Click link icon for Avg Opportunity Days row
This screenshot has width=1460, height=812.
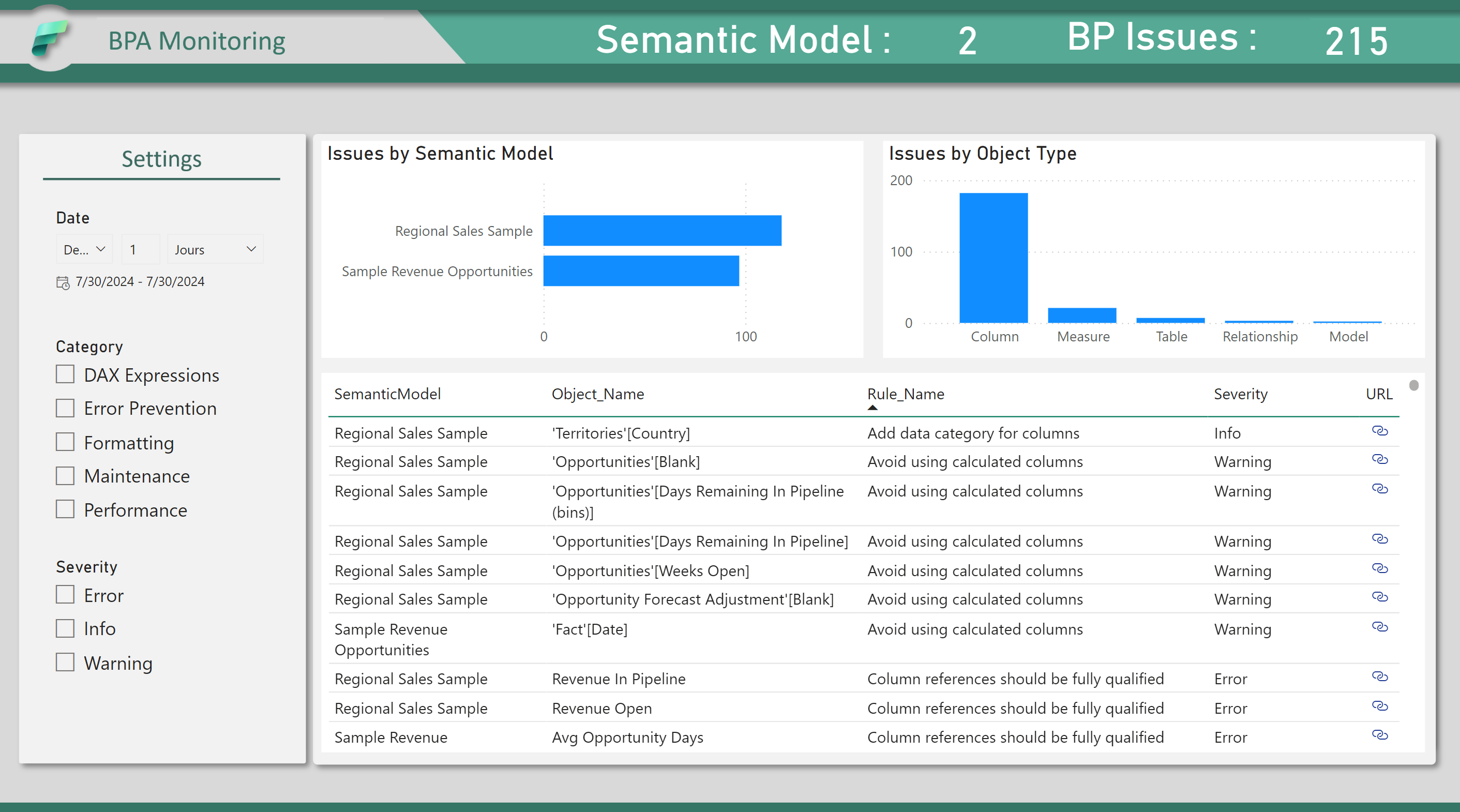point(1381,735)
